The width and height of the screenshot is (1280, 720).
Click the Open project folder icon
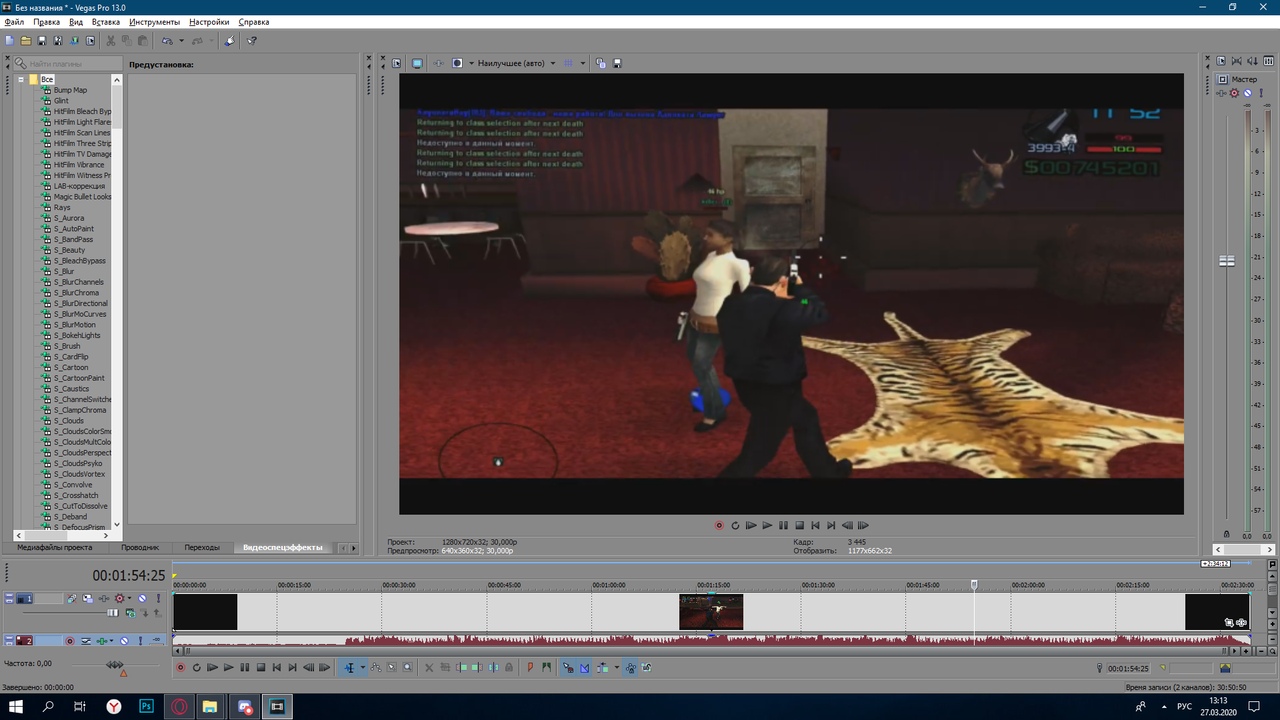click(x=26, y=41)
